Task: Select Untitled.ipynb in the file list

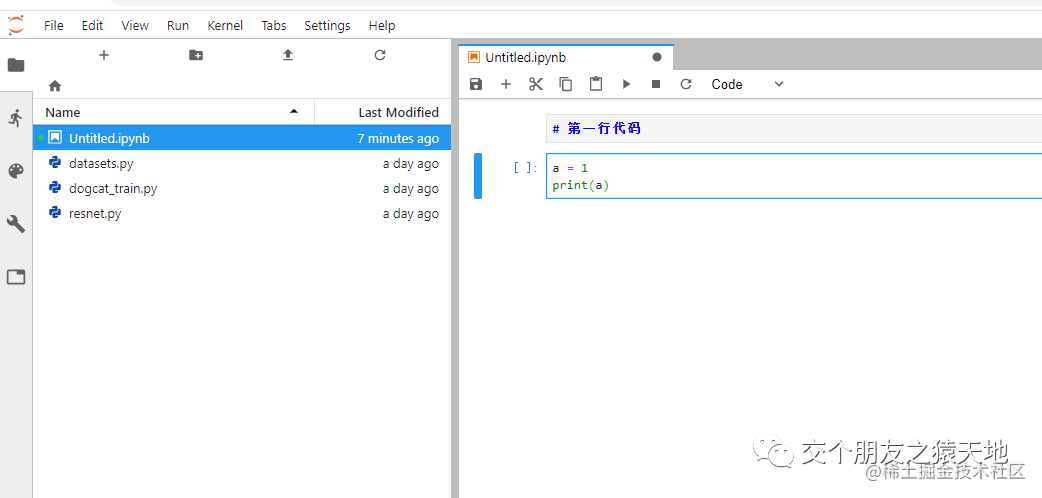Action: point(242,138)
